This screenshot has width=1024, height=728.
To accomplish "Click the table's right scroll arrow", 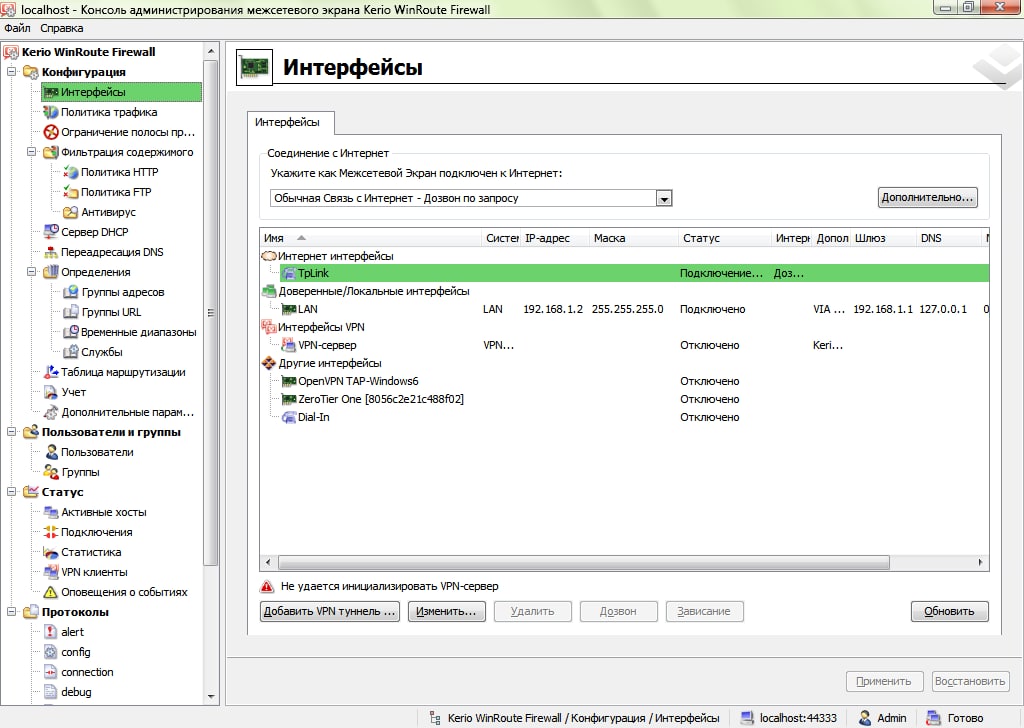I will (980, 563).
